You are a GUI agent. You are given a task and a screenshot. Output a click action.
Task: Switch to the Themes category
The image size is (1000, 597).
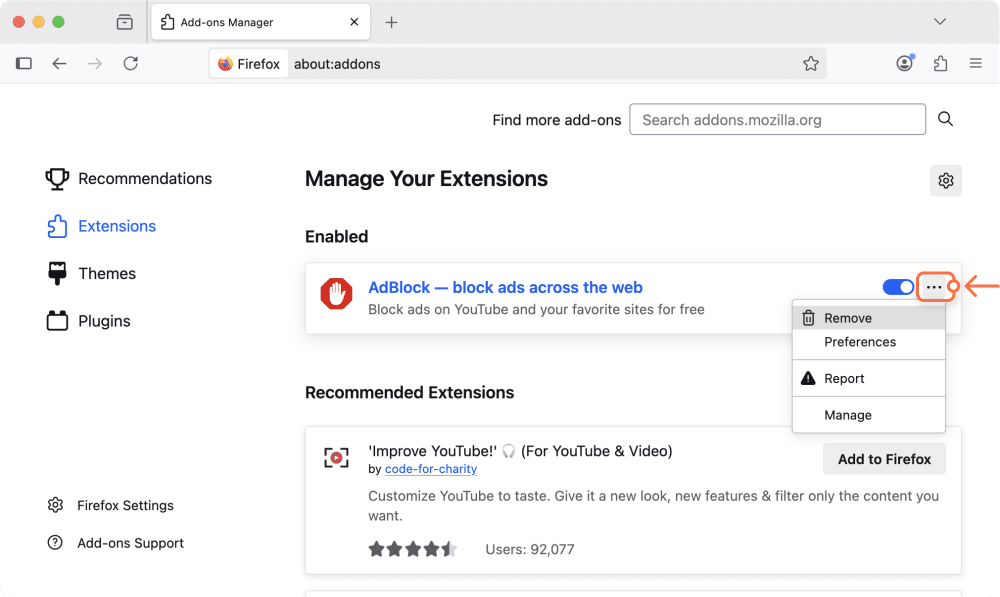coord(107,273)
